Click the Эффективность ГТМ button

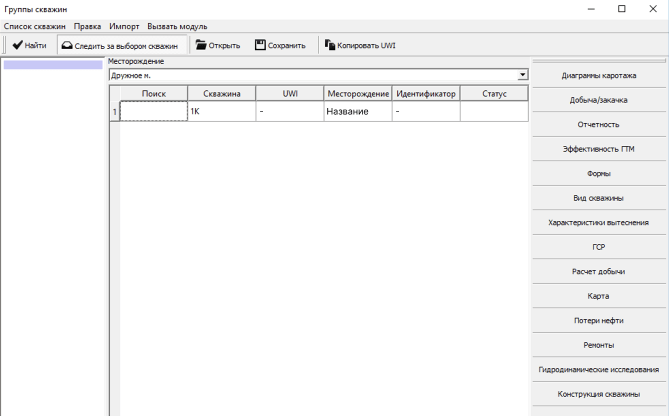click(598, 149)
